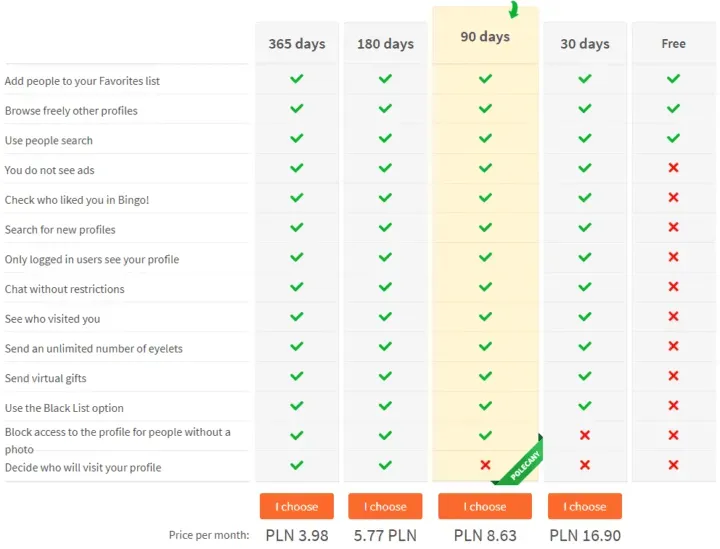720x549 pixels.
Task: Choose the 365 days plan
Action: point(296,506)
